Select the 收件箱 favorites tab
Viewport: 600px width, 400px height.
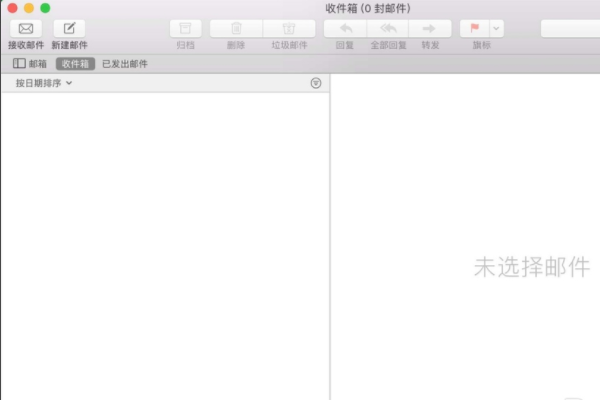75,64
